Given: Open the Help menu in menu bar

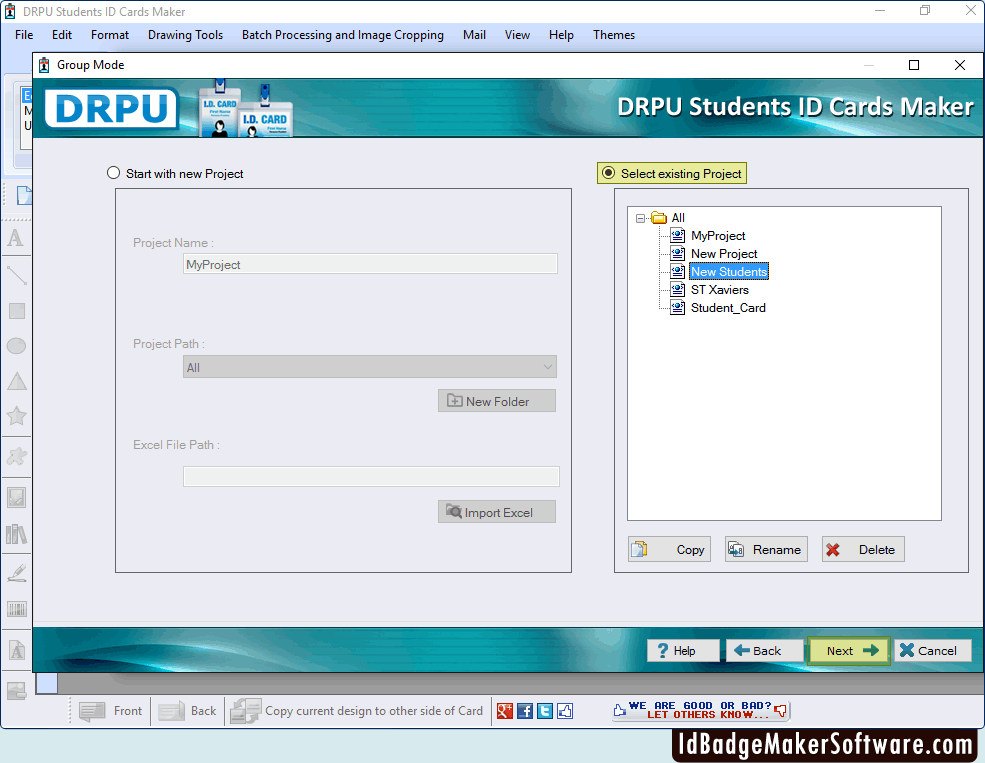Looking at the screenshot, I should (561, 35).
